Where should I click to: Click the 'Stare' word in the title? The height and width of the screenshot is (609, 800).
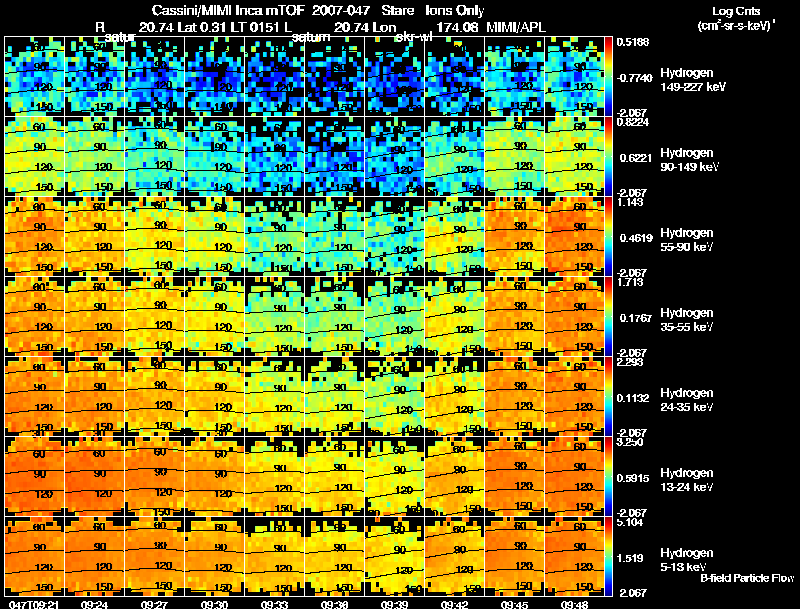coord(397,10)
